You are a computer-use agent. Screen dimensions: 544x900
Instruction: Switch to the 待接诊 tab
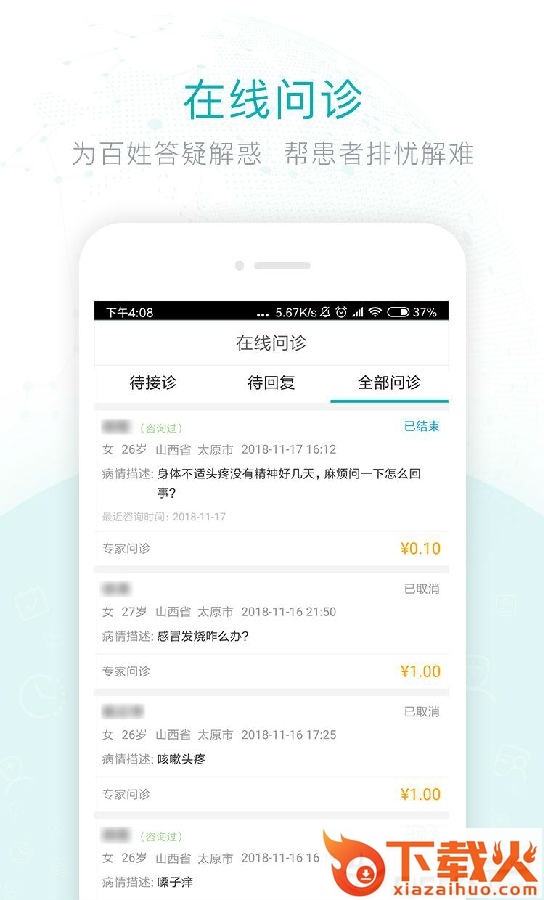153,383
